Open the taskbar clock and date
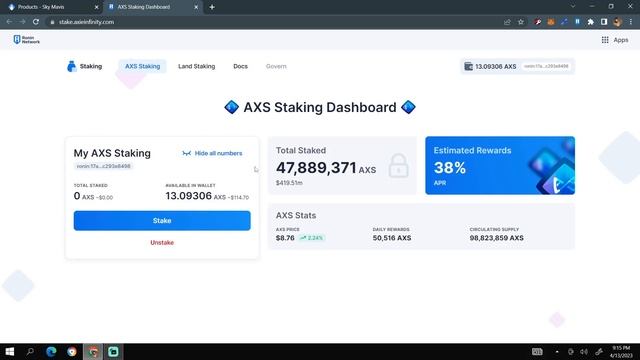 click(x=621, y=352)
